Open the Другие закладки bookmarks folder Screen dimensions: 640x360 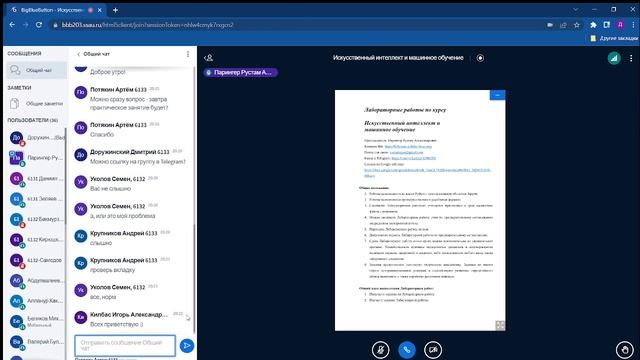[x=614, y=38]
